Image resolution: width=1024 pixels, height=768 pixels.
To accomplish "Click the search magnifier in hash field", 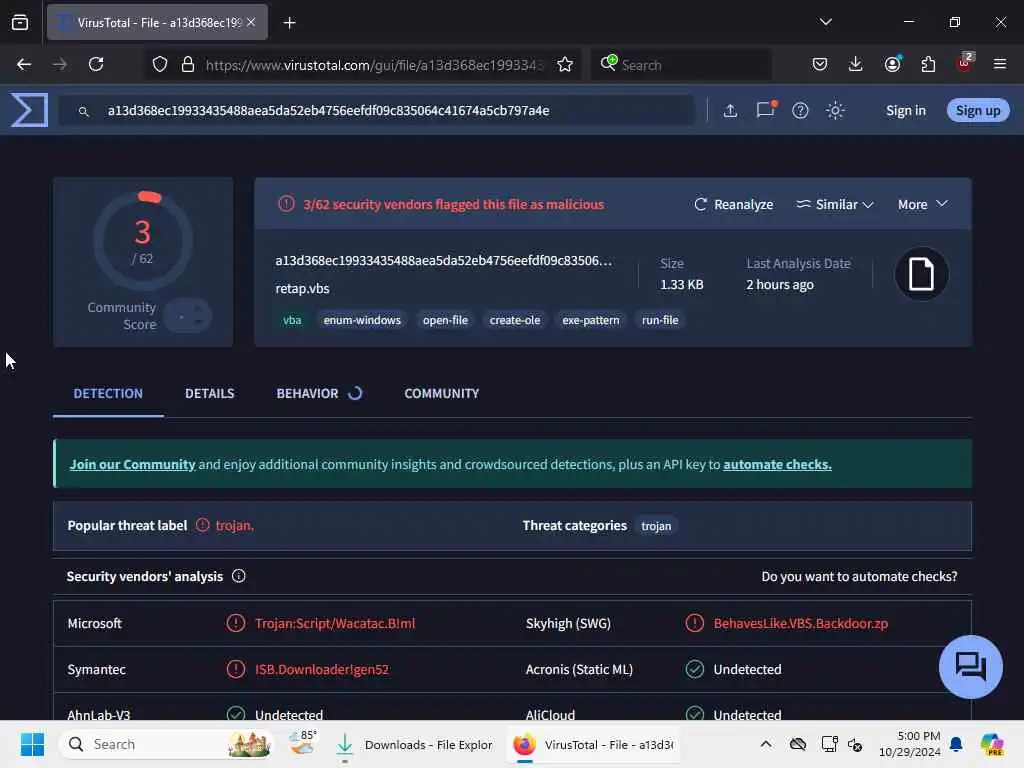I will [84, 111].
